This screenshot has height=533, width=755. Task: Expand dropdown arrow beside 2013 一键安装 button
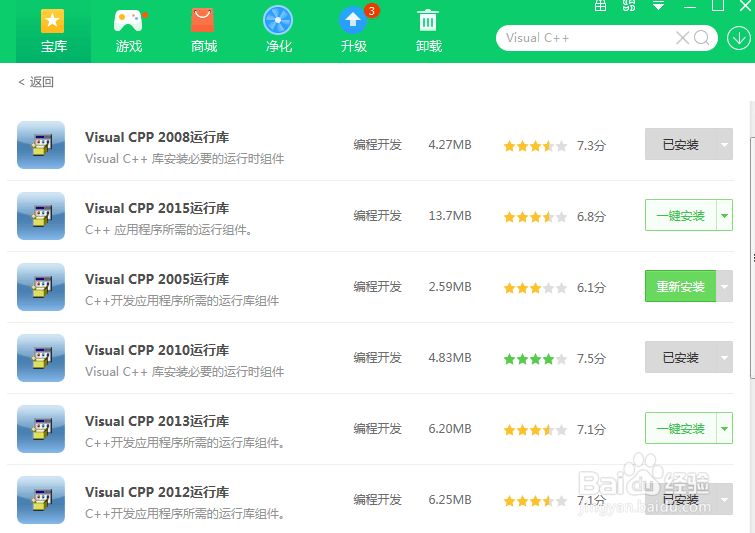pos(725,428)
